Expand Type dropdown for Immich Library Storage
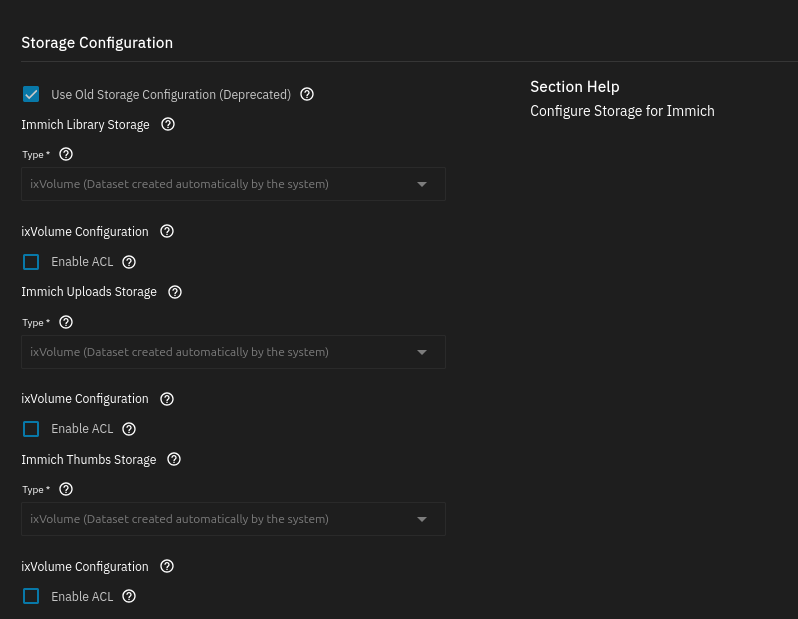Viewport: 798px width, 619px height. (233, 185)
